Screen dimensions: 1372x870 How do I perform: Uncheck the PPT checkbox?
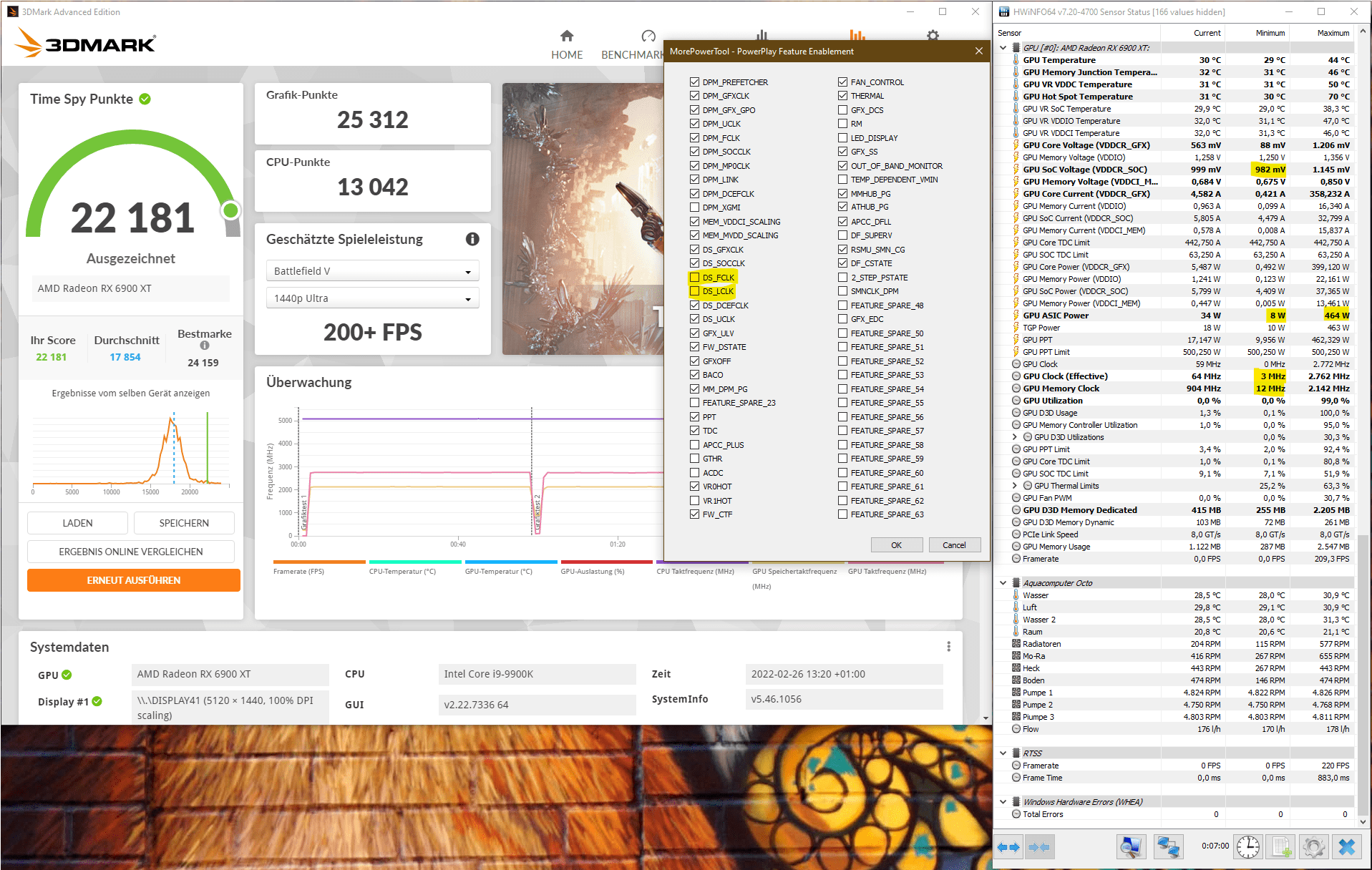point(694,417)
